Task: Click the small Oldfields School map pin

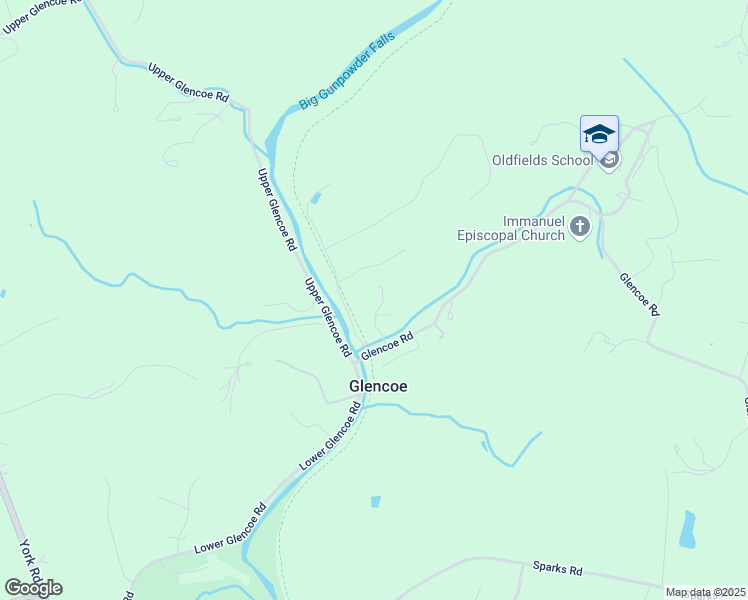Action: pyautogui.click(x=610, y=161)
